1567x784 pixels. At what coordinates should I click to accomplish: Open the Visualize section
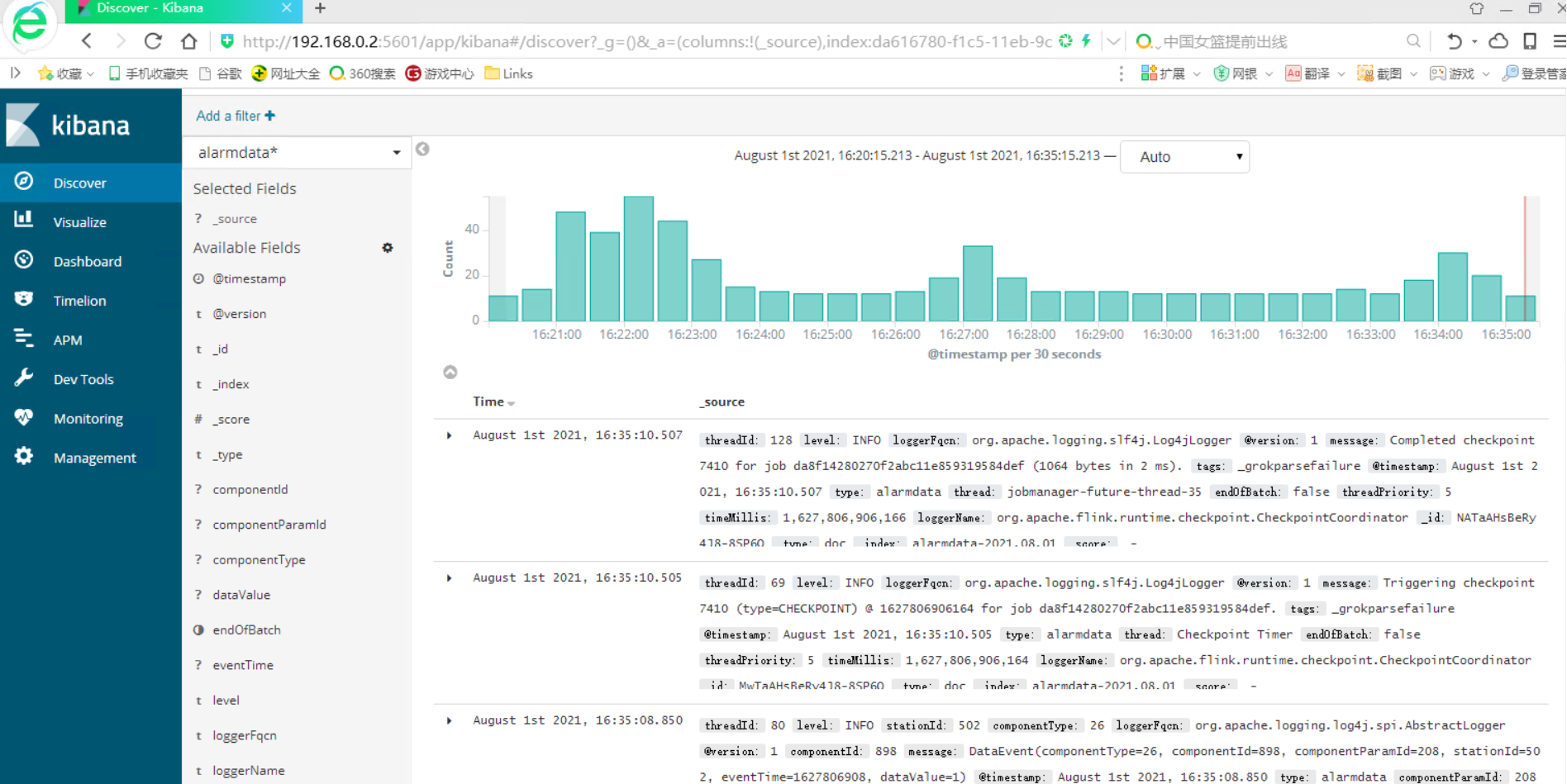pos(90,222)
